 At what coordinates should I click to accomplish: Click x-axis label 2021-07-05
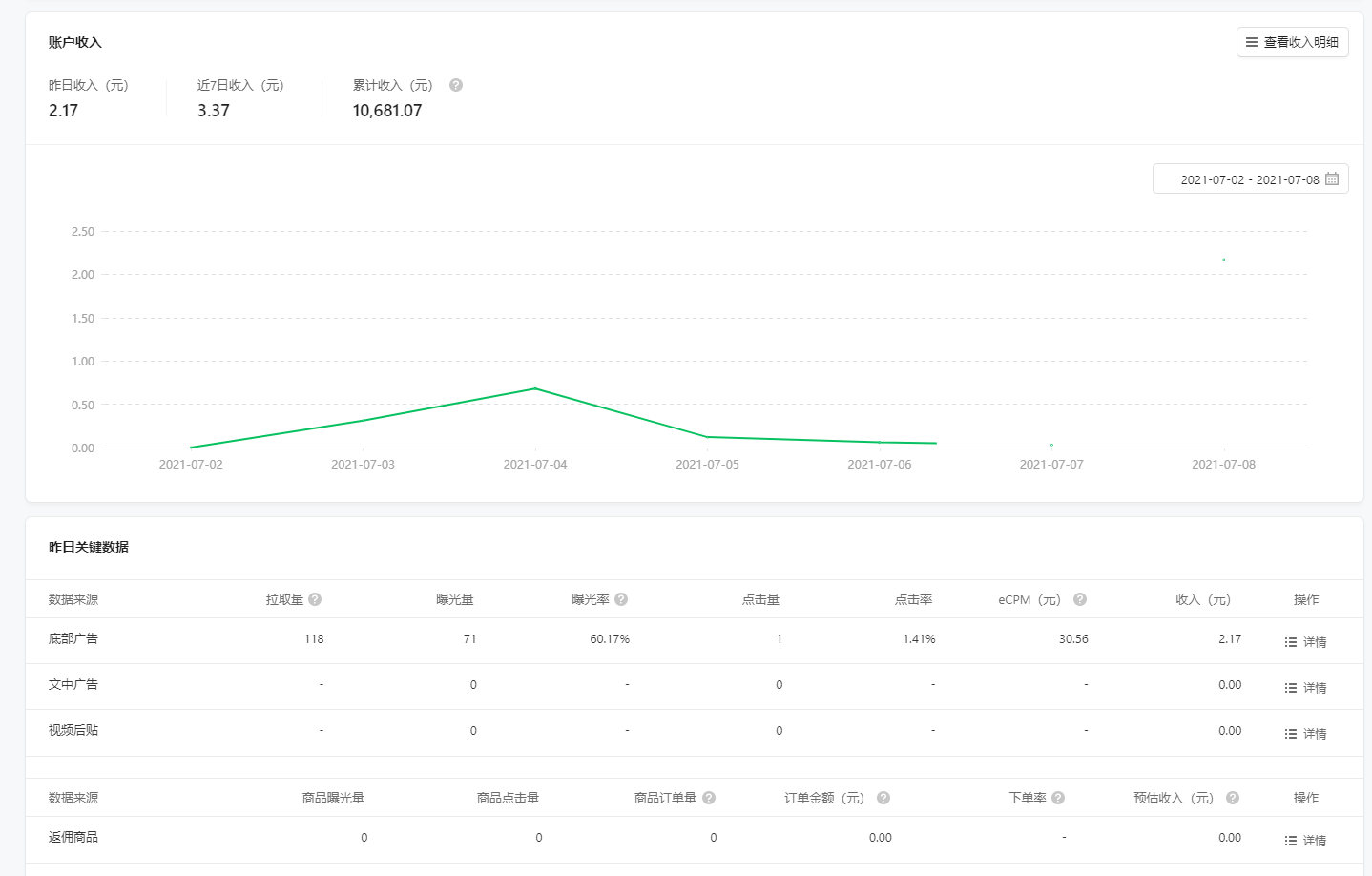tap(707, 465)
